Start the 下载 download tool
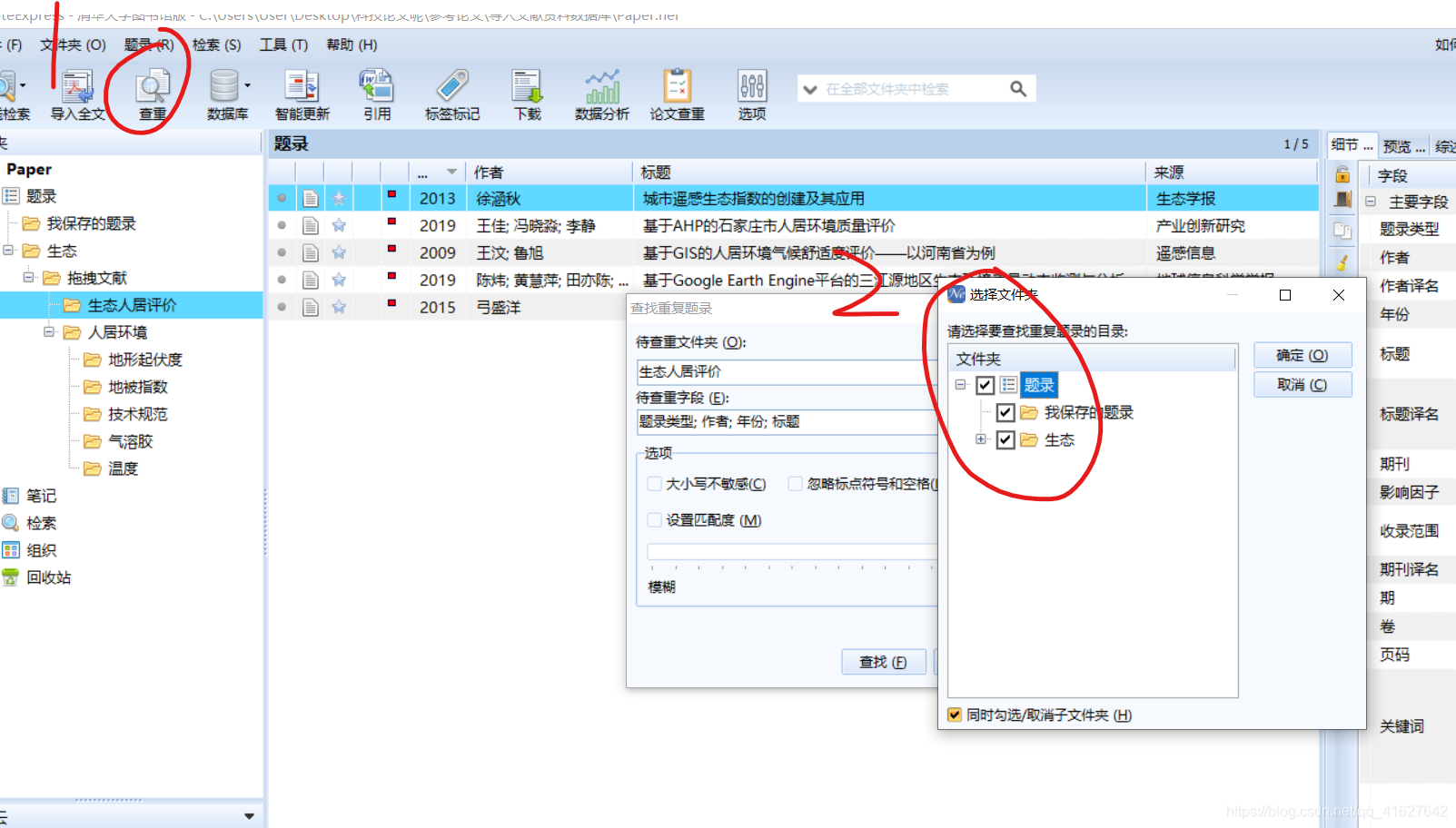The image size is (1456, 828). pos(527,94)
